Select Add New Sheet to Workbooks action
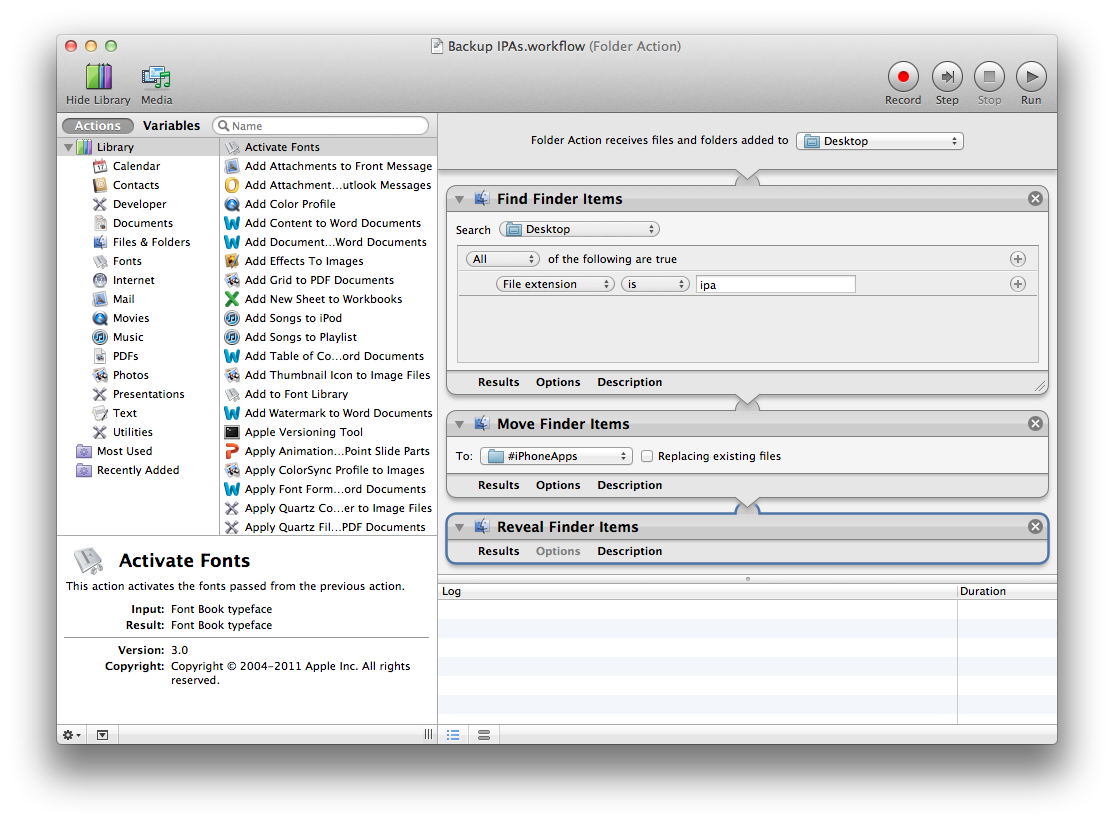Viewport: 1114px width, 823px height. click(329, 299)
